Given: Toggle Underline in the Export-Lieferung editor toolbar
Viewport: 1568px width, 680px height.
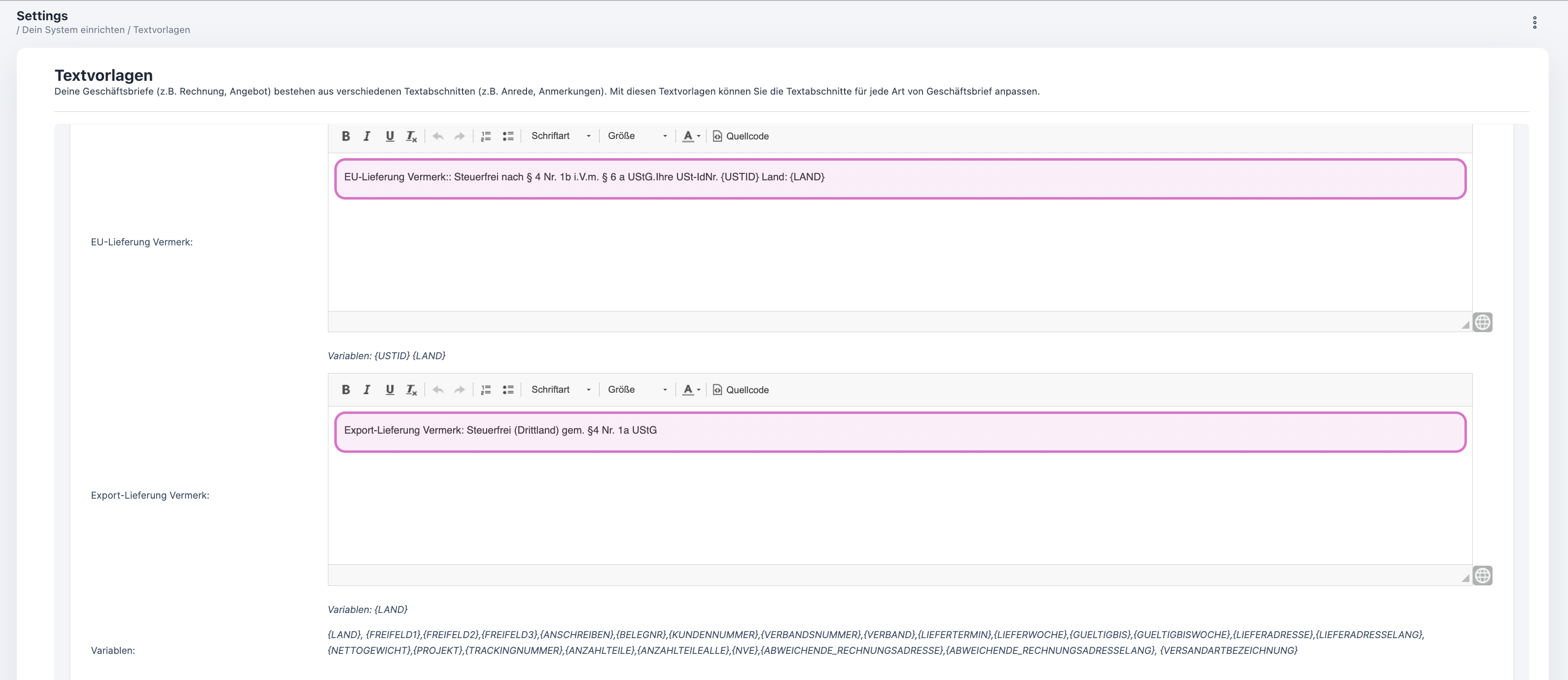Looking at the screenshot, I should pyautogui.click(x=390, y=390).
